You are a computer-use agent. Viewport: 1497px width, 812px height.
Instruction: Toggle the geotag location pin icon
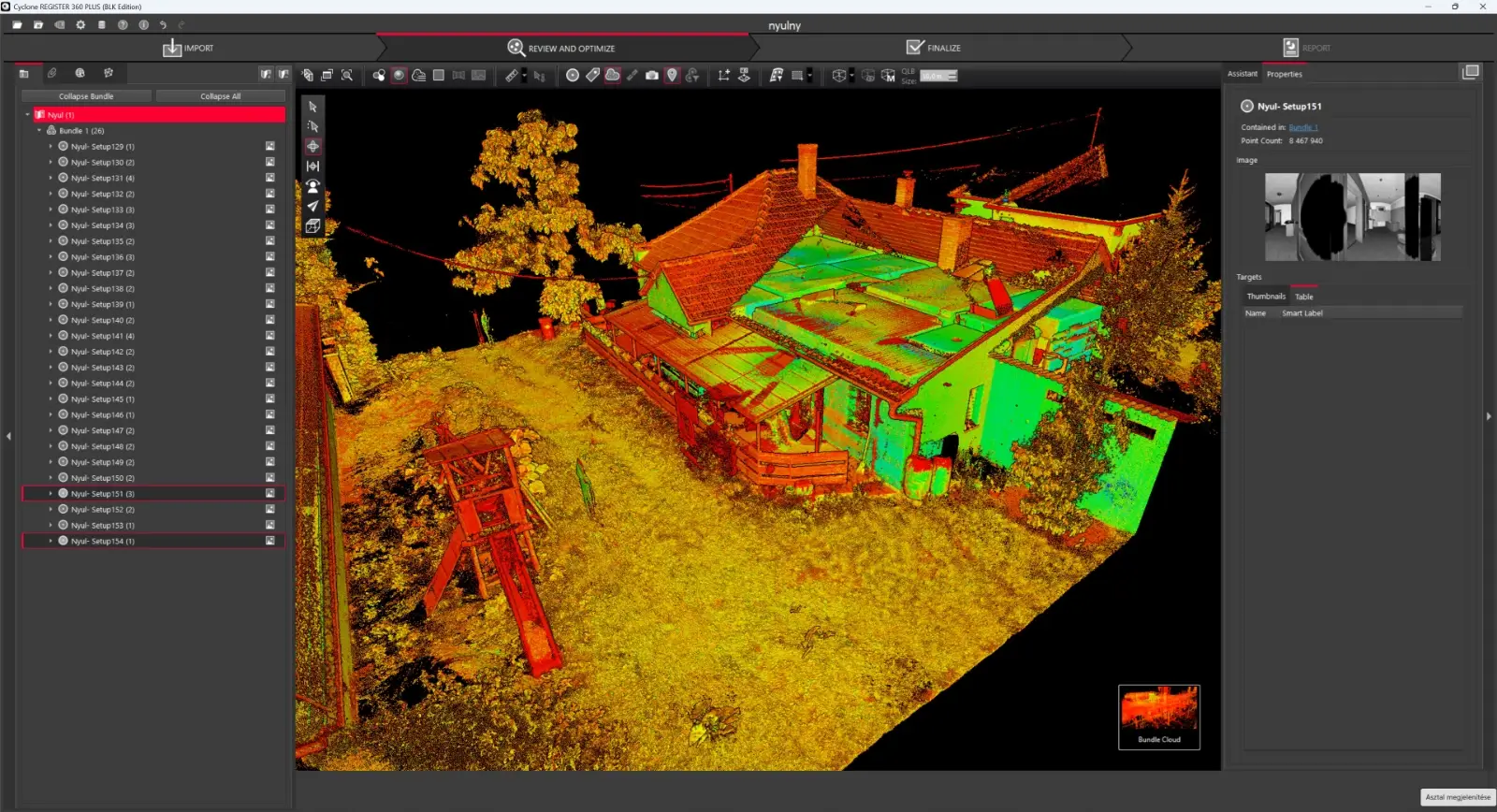pos(672,76)
